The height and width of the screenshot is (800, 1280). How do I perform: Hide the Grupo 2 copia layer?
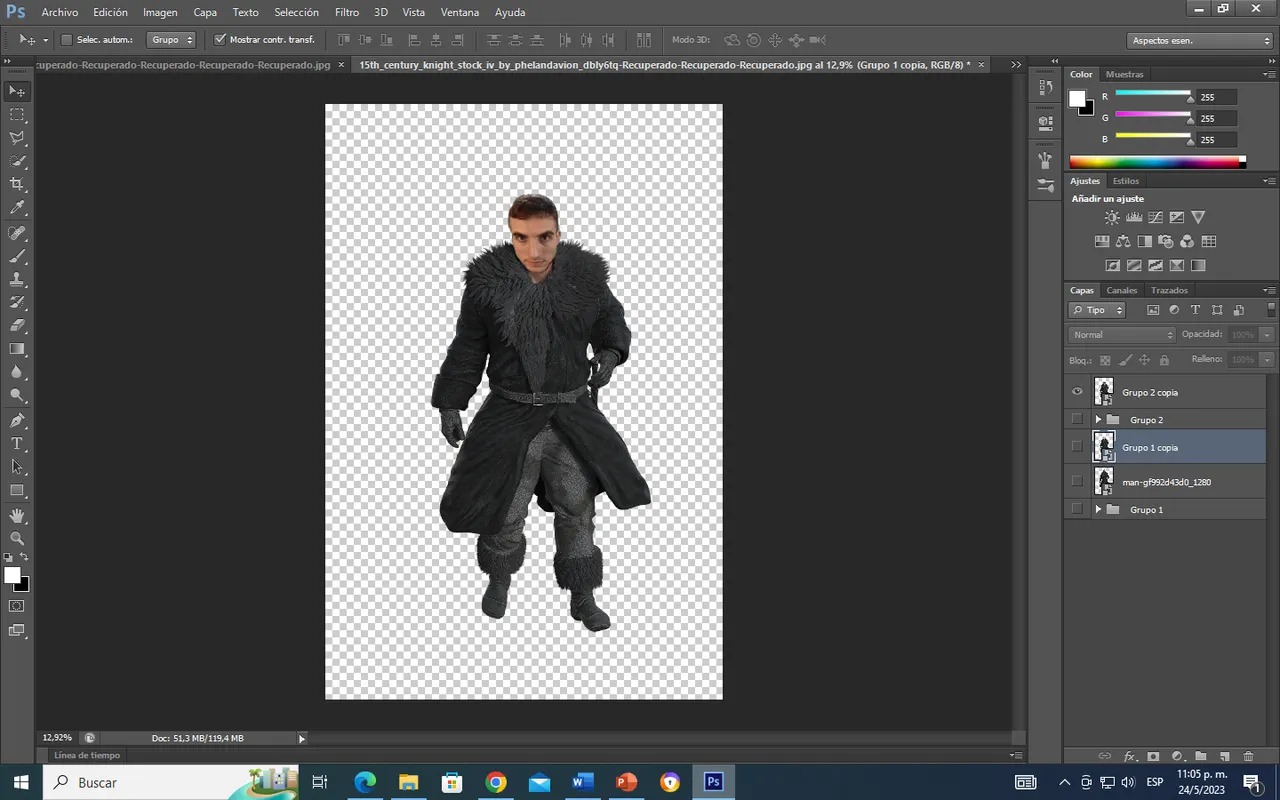[x=1077, y=392]
